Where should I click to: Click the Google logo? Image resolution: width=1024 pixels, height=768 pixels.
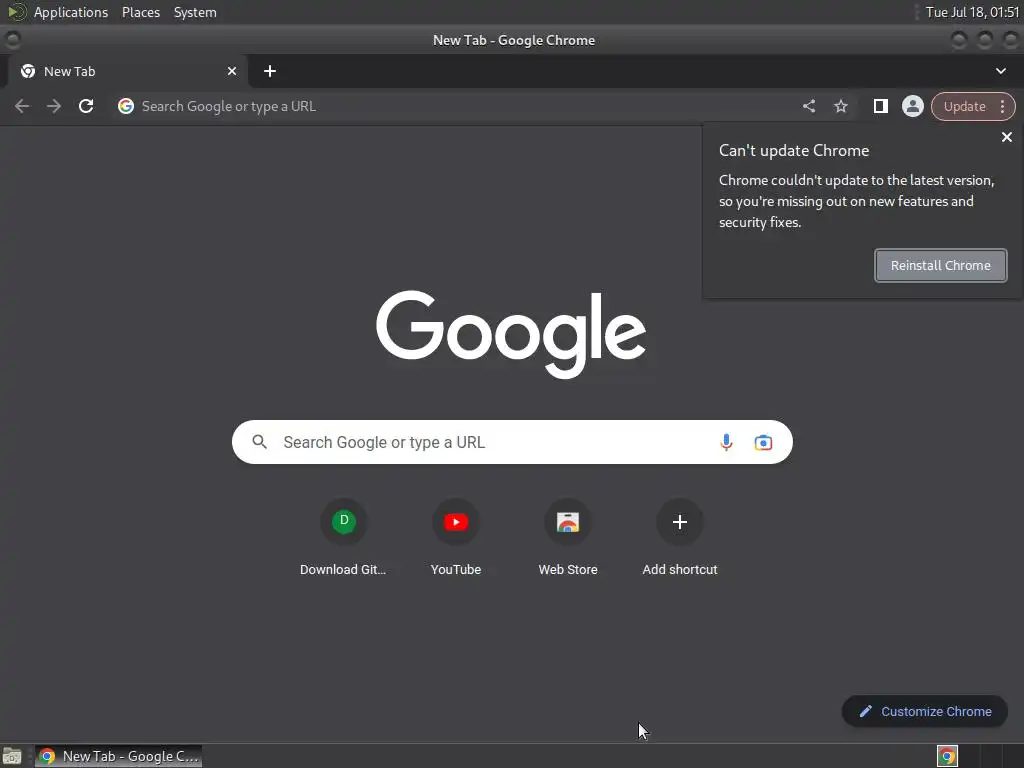click(x=511, y=334)
